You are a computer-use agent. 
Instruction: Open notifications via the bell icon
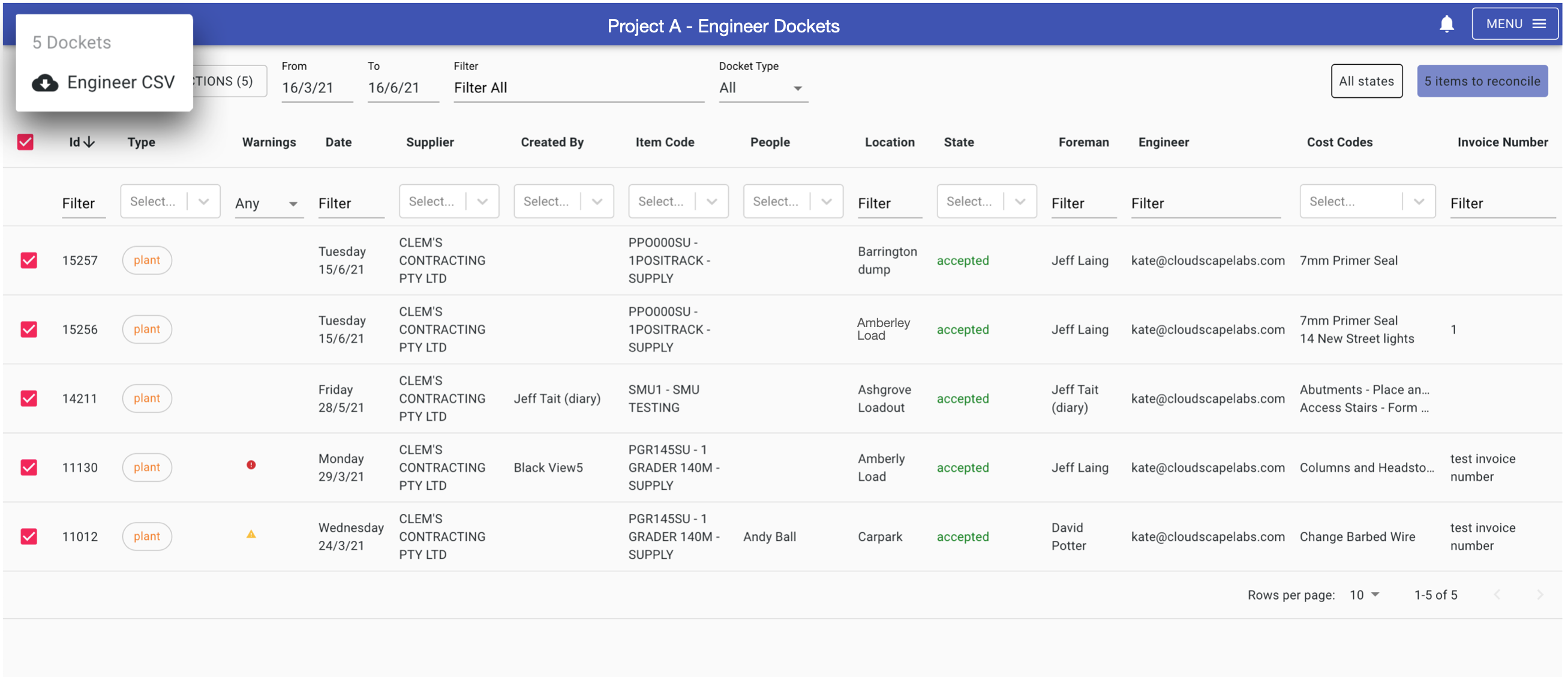pyautogui.click(x=1446, y=23)
